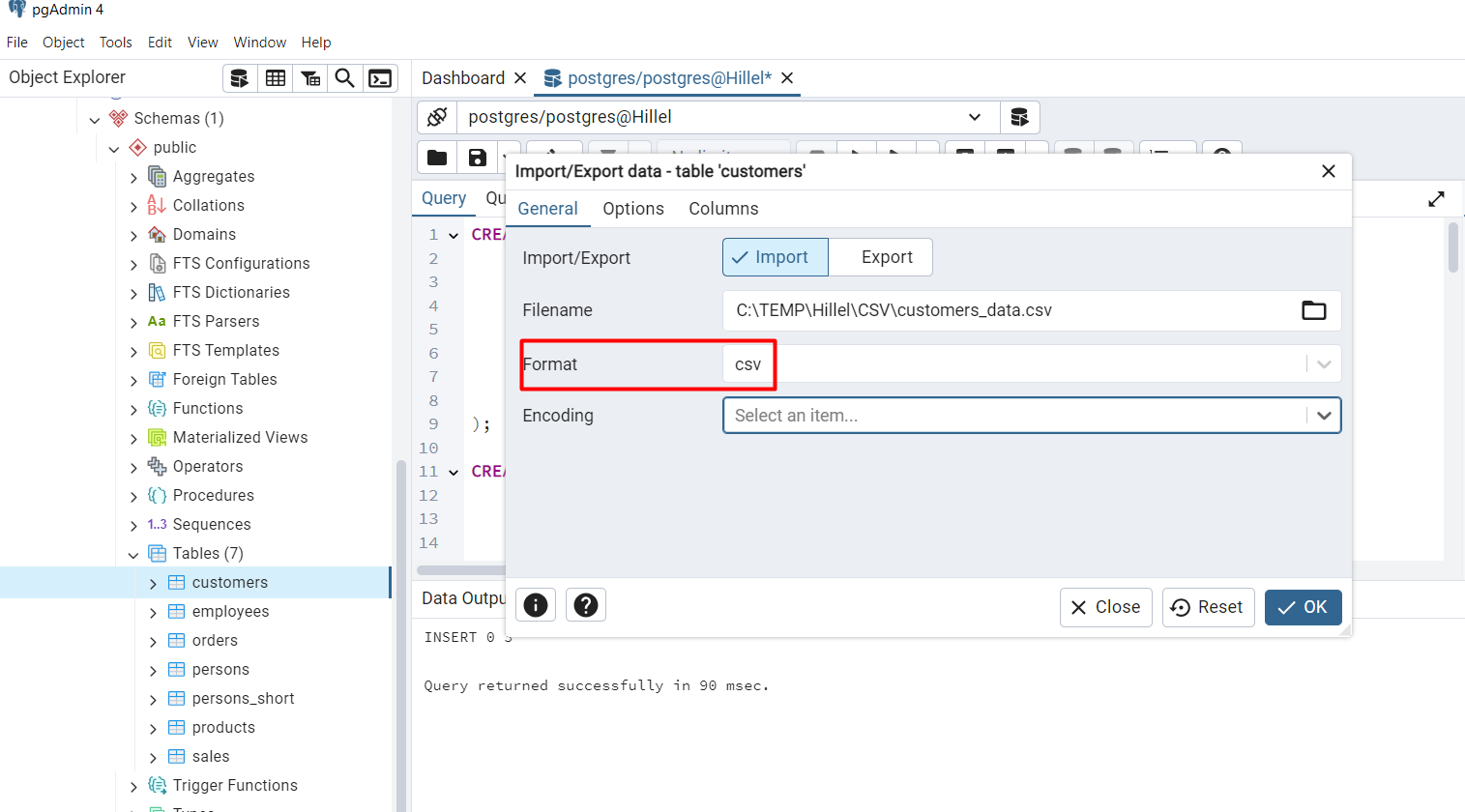Viewport: 1465px width, 812px height.
Task: Switch to the Options tab in dialog
Action: pos(633,209)
